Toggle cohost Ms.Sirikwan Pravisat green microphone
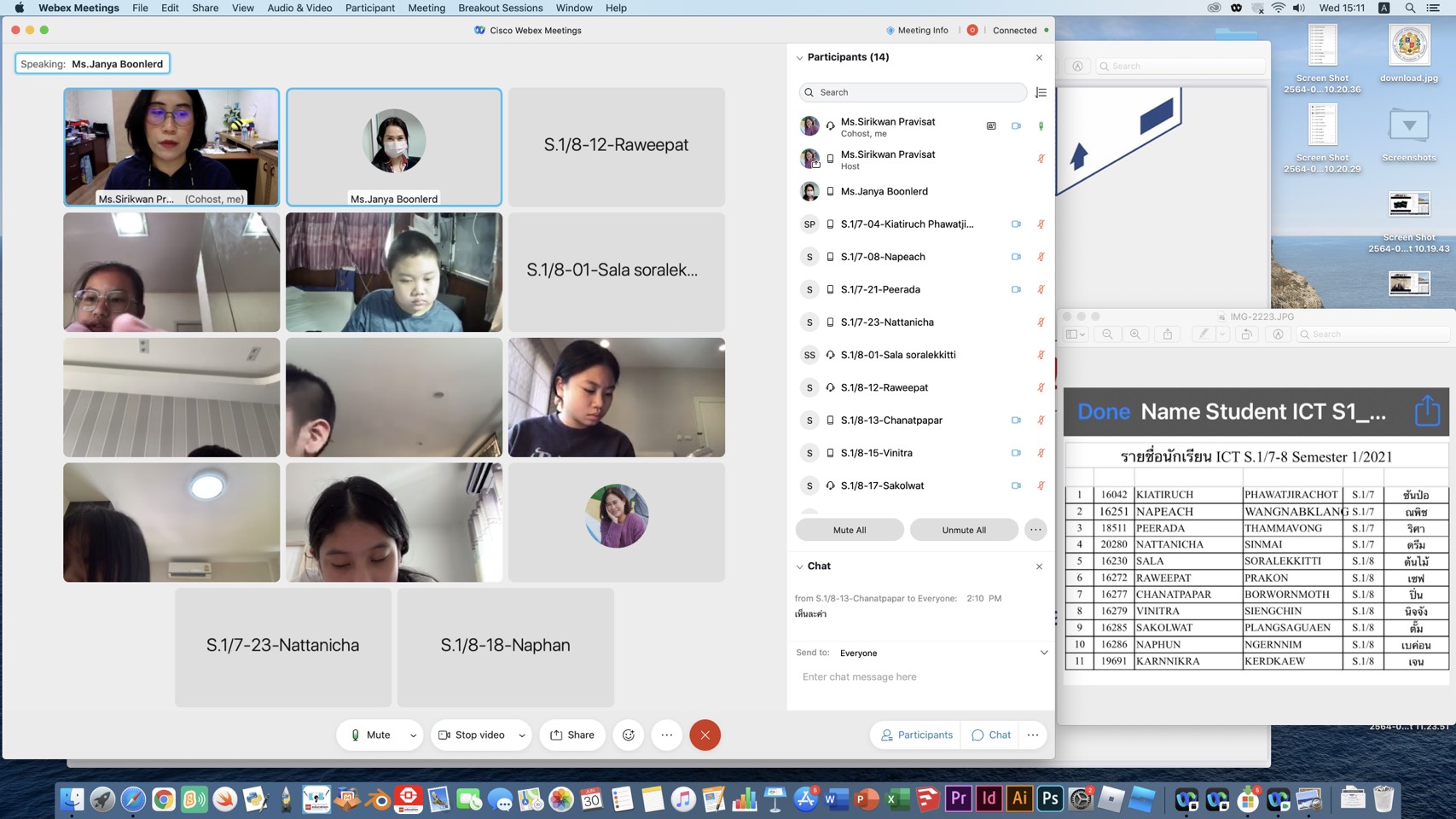The width and height of the screenshot is (1456, 819). pyautogui.click(x=1041, y=126)
